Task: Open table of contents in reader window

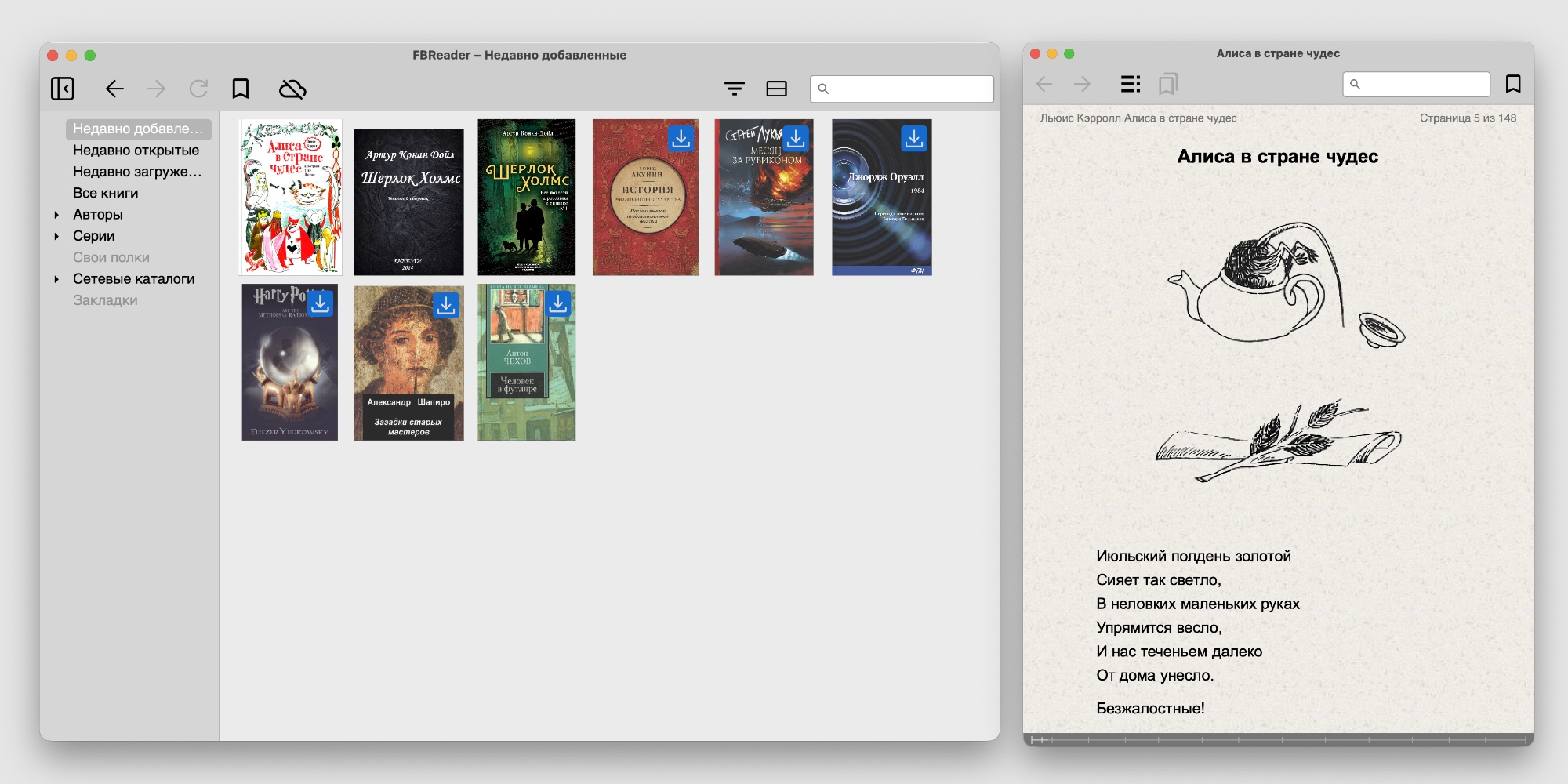Action: [x=1130, y=84]
